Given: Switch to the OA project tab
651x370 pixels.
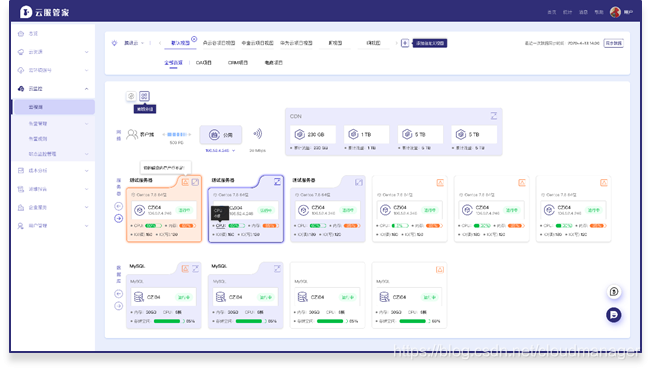Looking at the screenshot, I should click(203, 63).
